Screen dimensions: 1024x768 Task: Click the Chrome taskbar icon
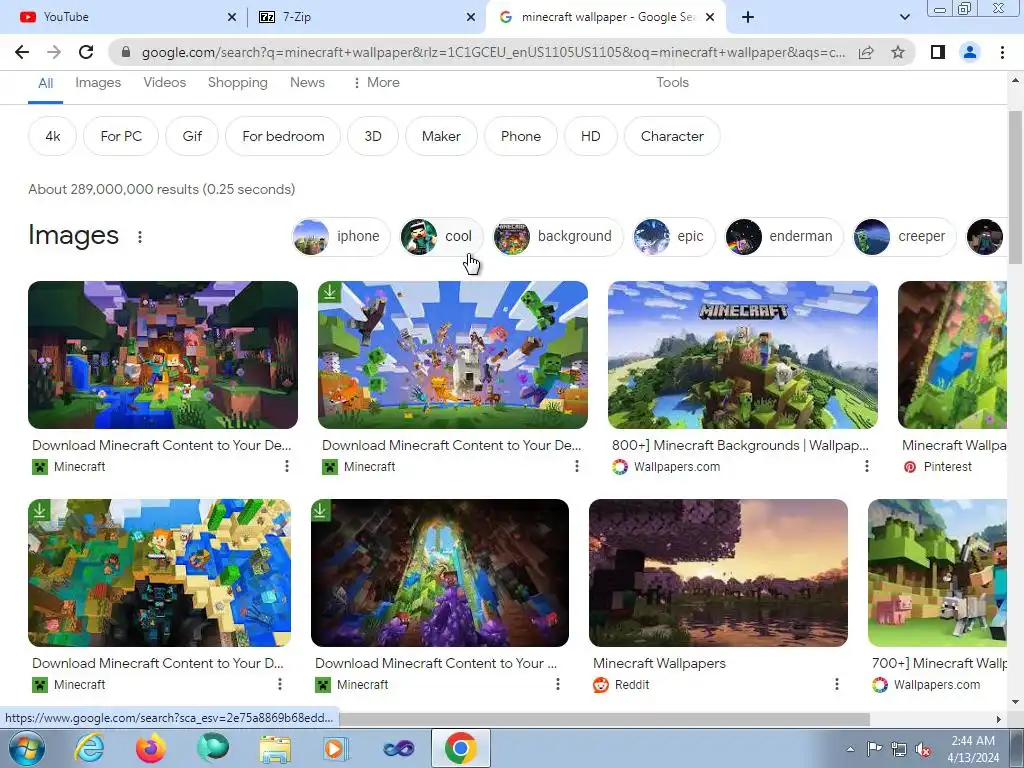(x=460, y=748)
